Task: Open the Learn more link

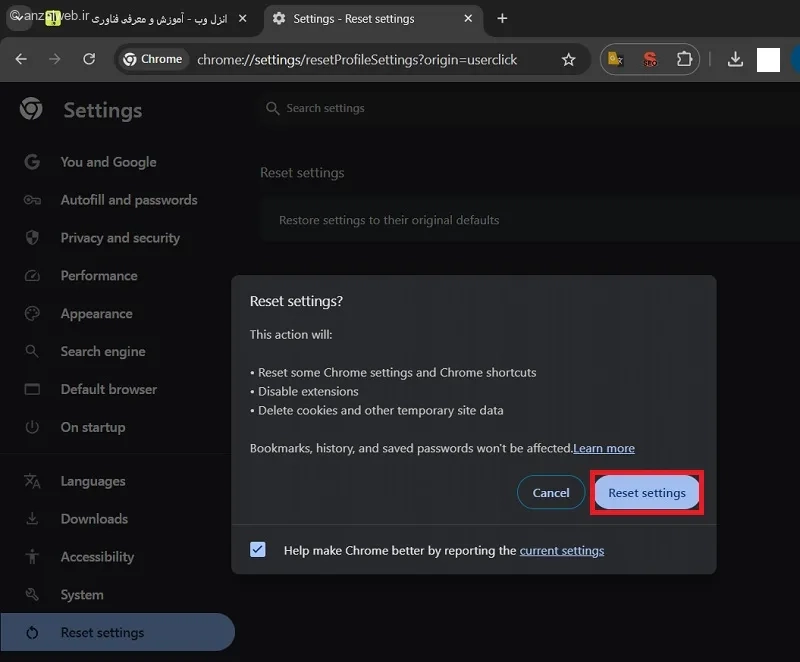Action: tap(604, 448)
